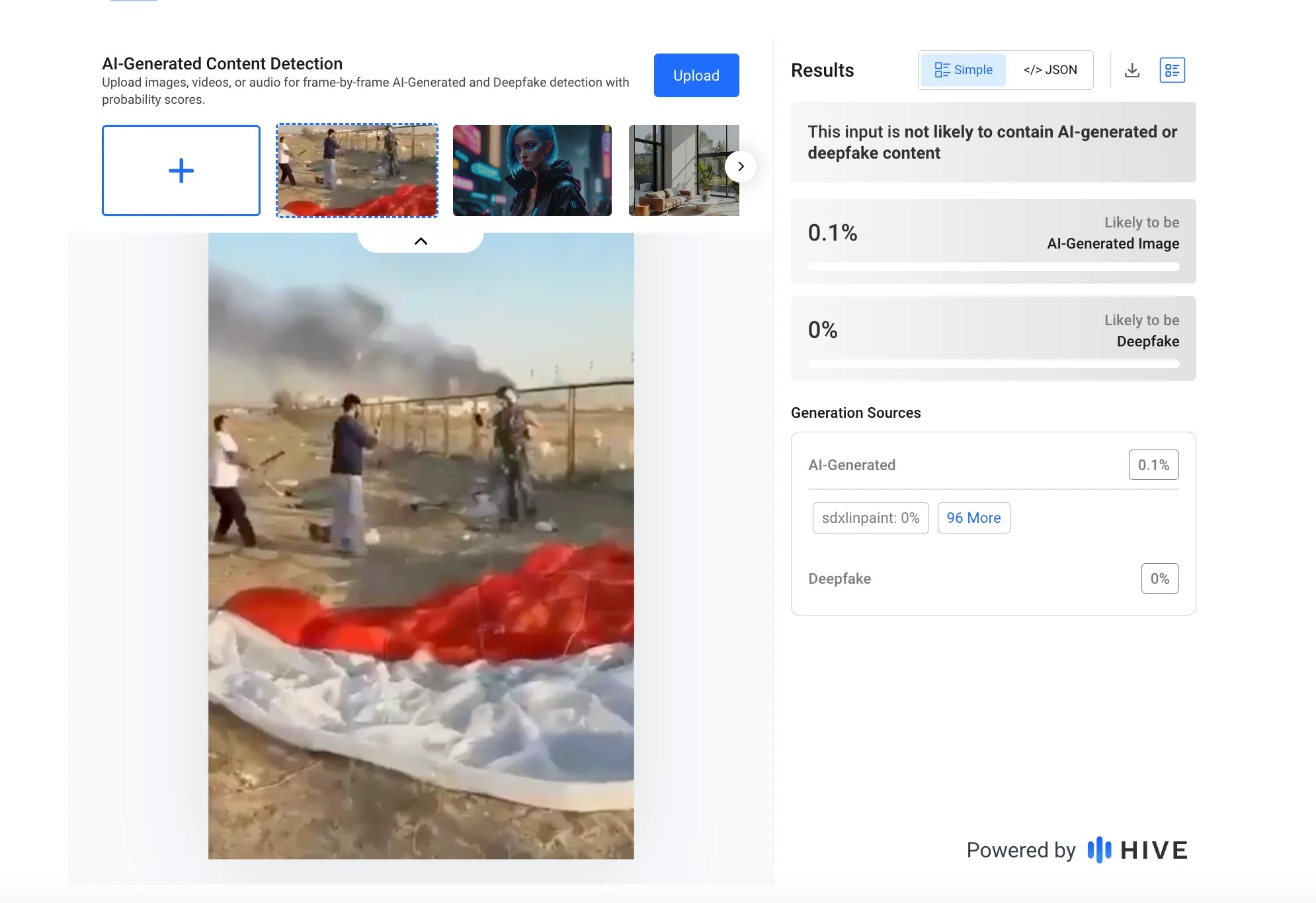Click the sdxlinpaint 0% source tag
The height and width of the screenshot is (903, 1316).
[x=870, y=518]
